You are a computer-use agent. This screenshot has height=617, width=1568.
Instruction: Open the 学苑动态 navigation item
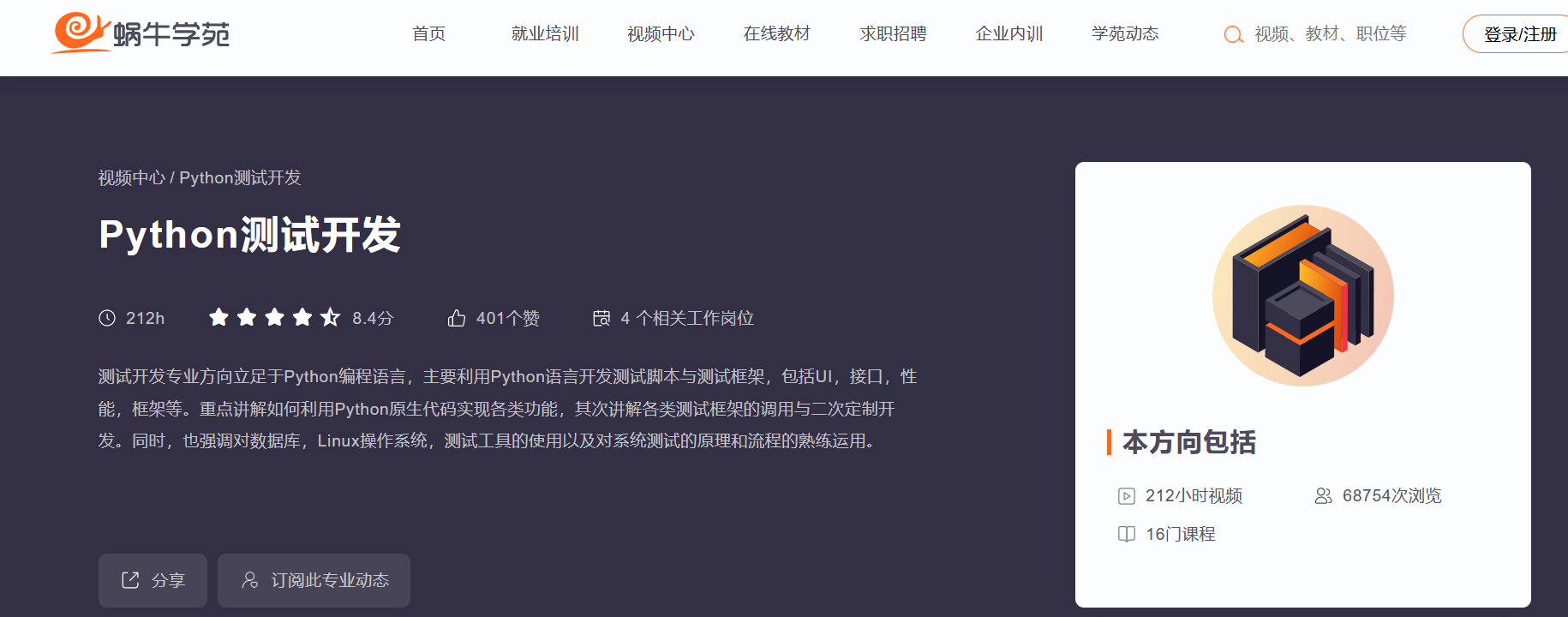pos(1126,34)
